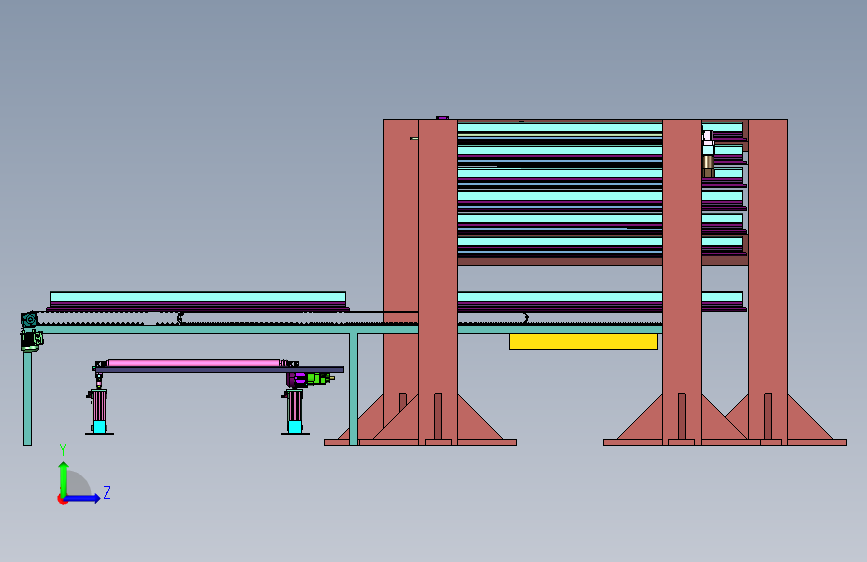Select the yellow block under the conveyor

point(583,341)
